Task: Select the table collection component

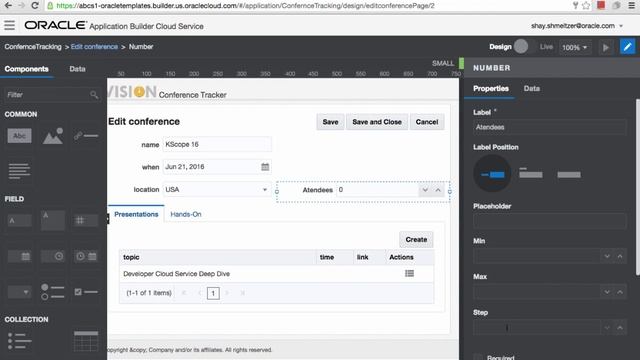Action: (x=86, y=341)
